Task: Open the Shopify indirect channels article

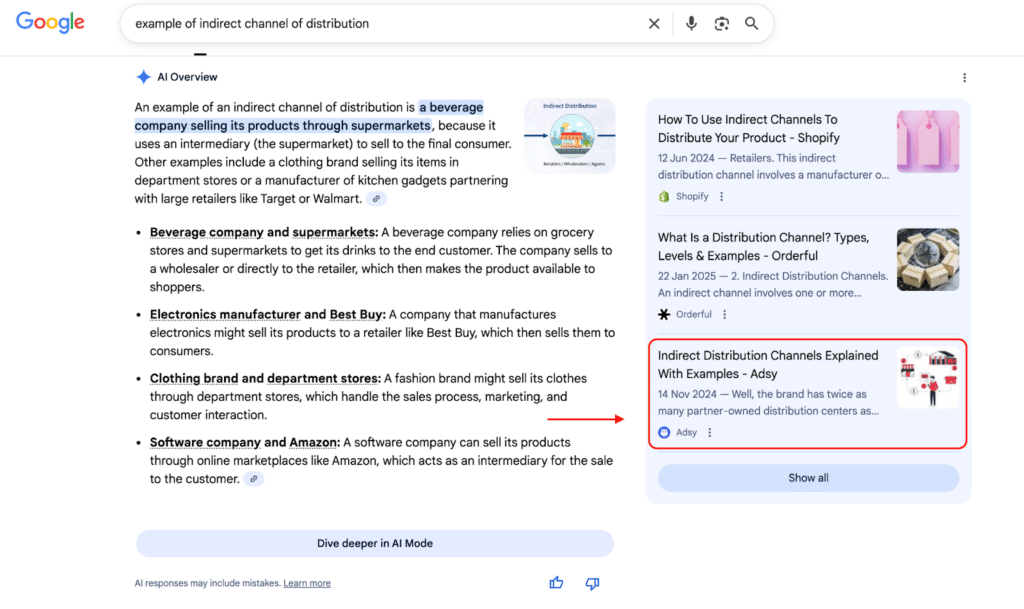Action: (x=748, y=128)
